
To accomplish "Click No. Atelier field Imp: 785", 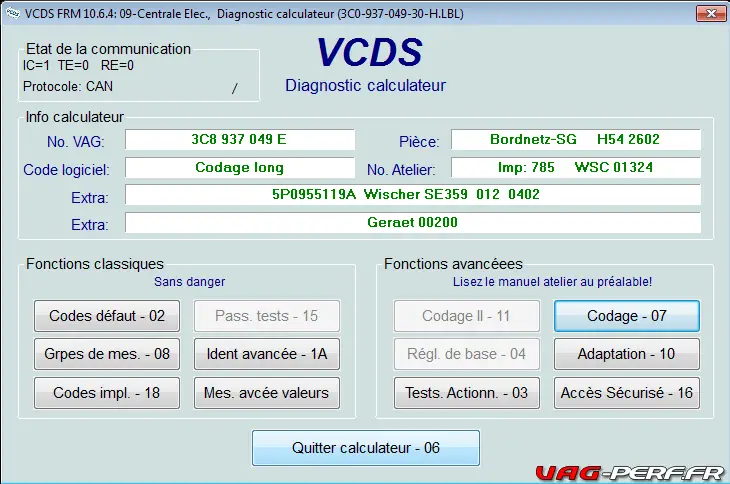I will coord(575,168).
